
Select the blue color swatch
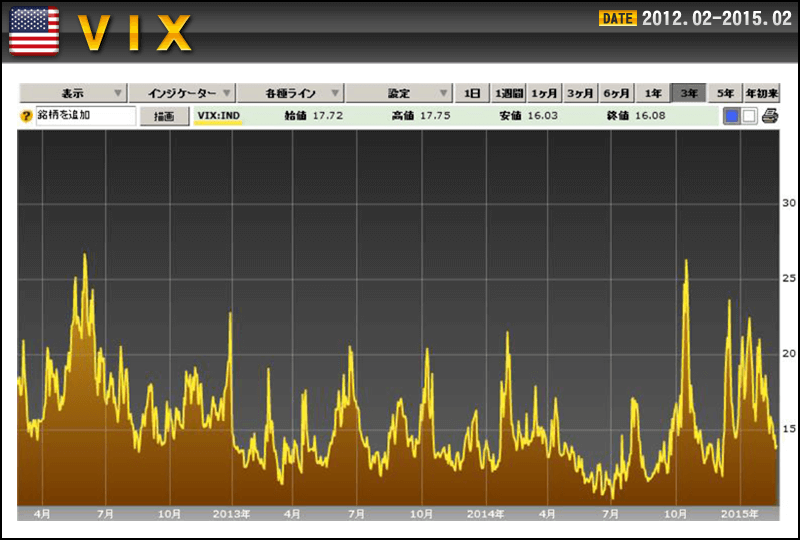point(732,116)
